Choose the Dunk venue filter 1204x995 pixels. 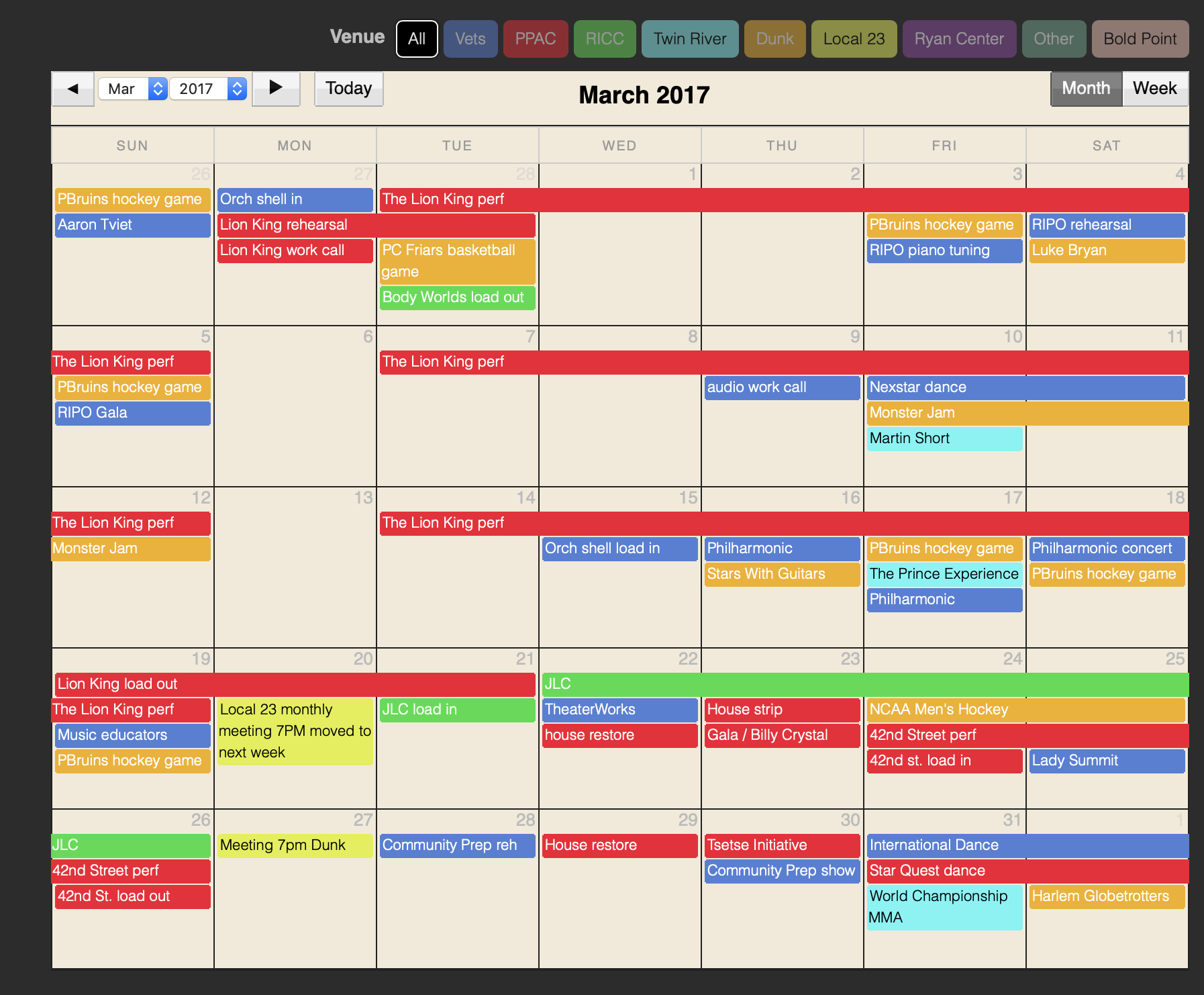point(774,39)
